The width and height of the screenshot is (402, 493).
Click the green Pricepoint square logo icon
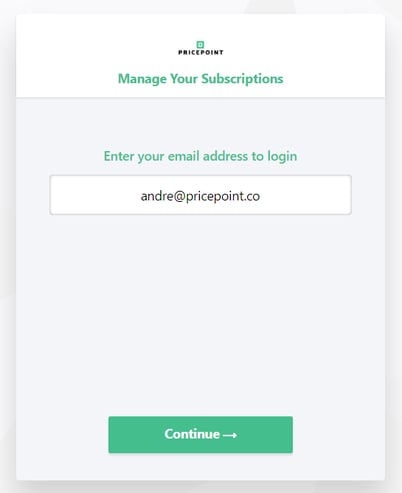click(x=200, y=45)
